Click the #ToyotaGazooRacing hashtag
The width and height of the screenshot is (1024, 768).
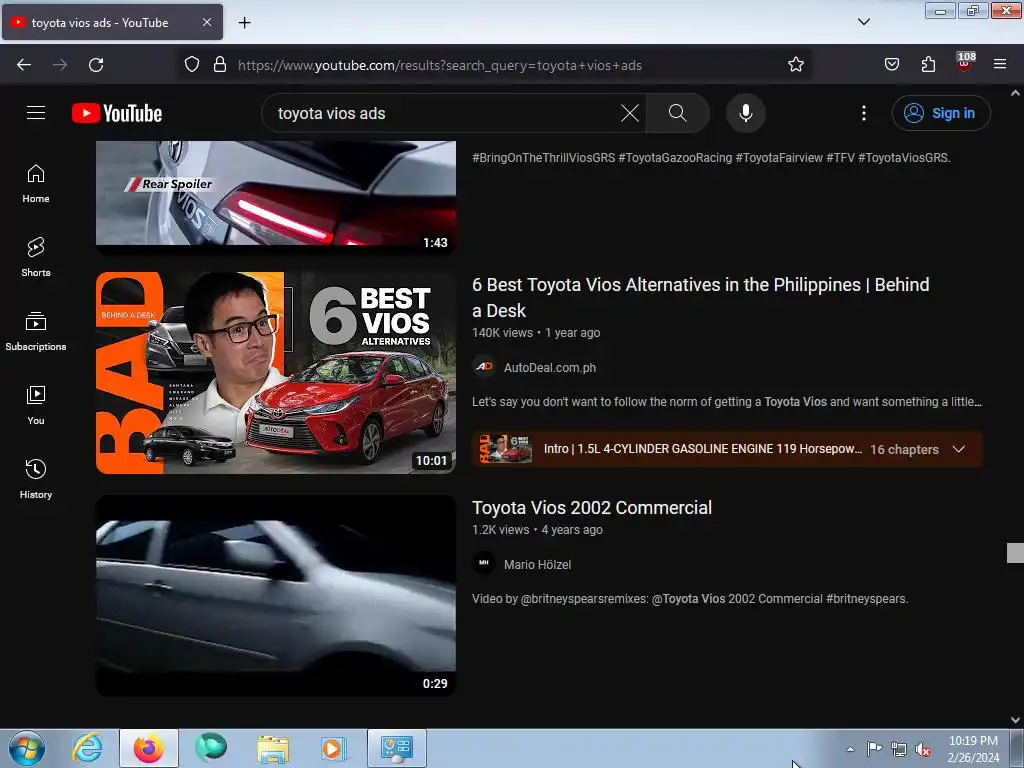click(x=675, y=157)
